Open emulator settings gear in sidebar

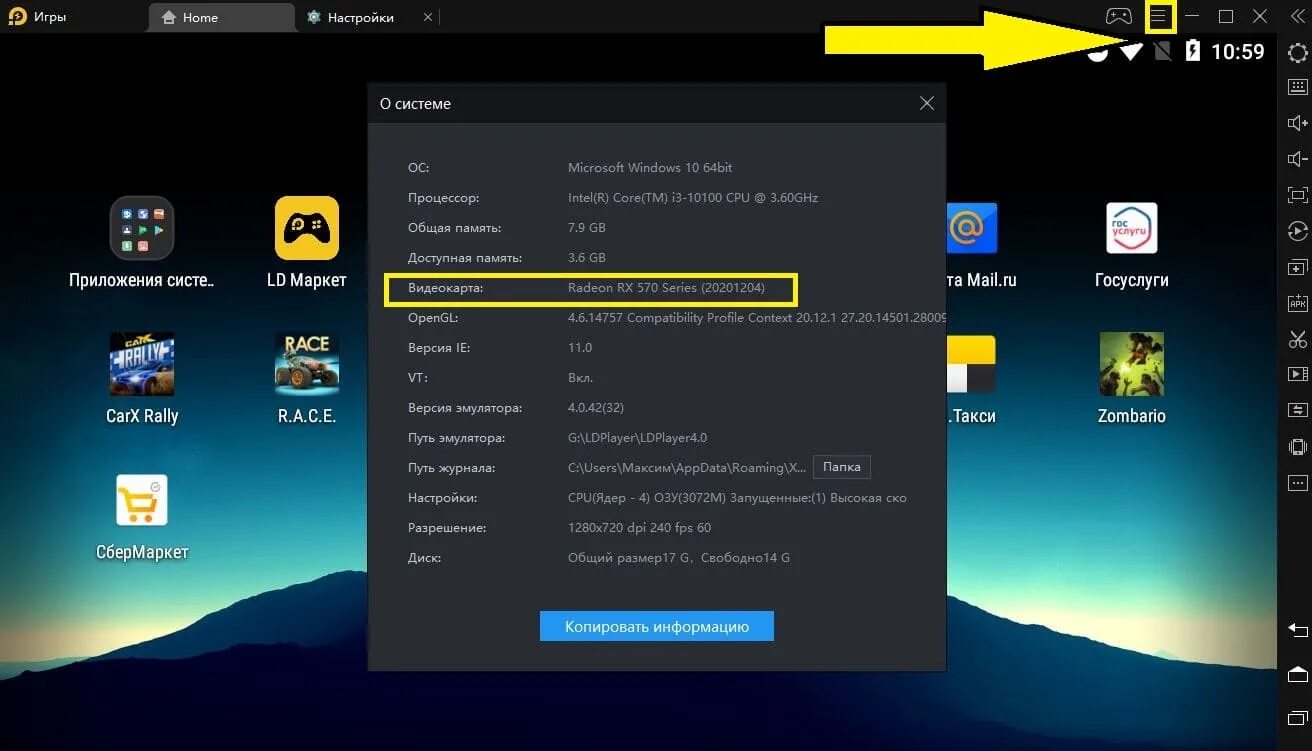click(x=1298, y=52)
